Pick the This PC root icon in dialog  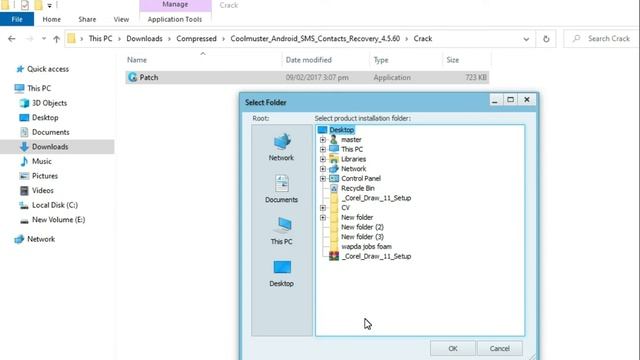pyautogui.click(x=282, y=226)
